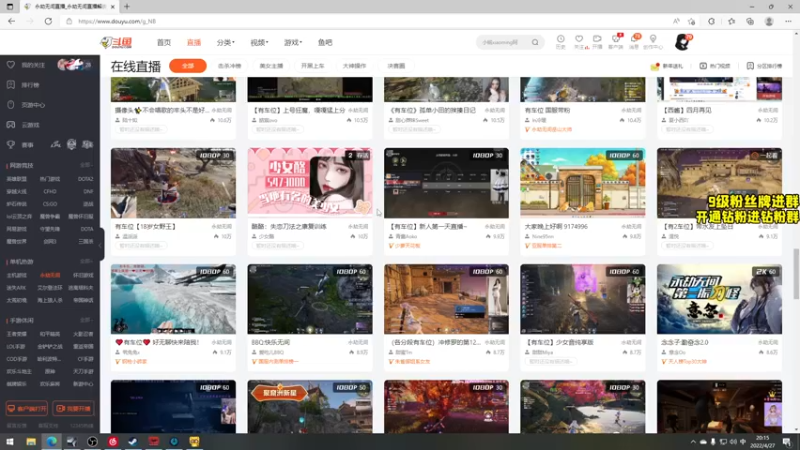Click the page vertical scrollbar thumb
The width and height of the screenshot is (800, 450).
[x=796, y=274]
